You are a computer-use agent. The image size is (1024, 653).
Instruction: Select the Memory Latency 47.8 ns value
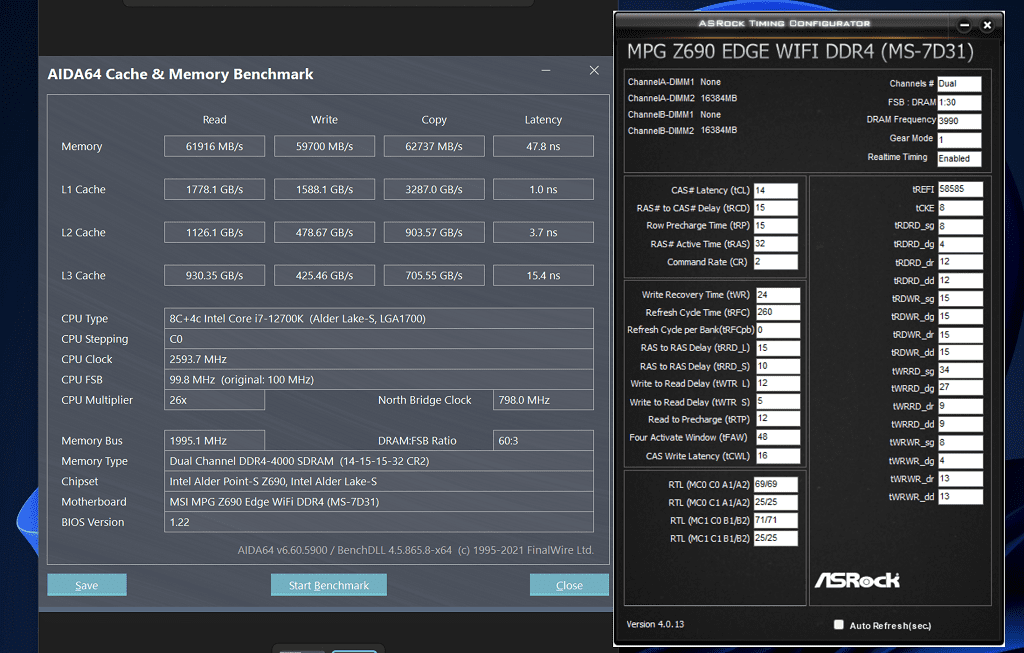point(543,146)
